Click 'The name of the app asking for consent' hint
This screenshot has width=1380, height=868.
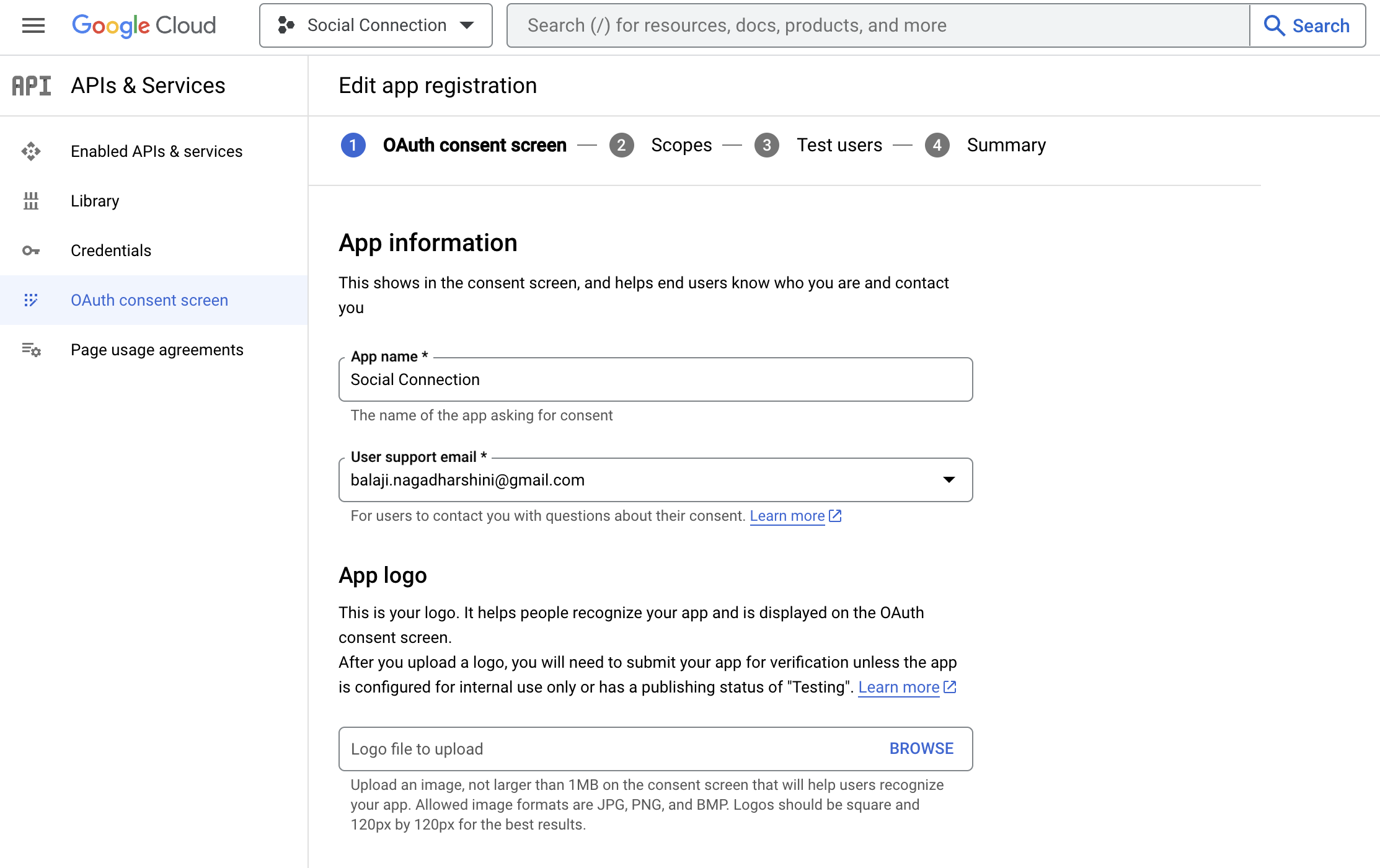(482, 415)
